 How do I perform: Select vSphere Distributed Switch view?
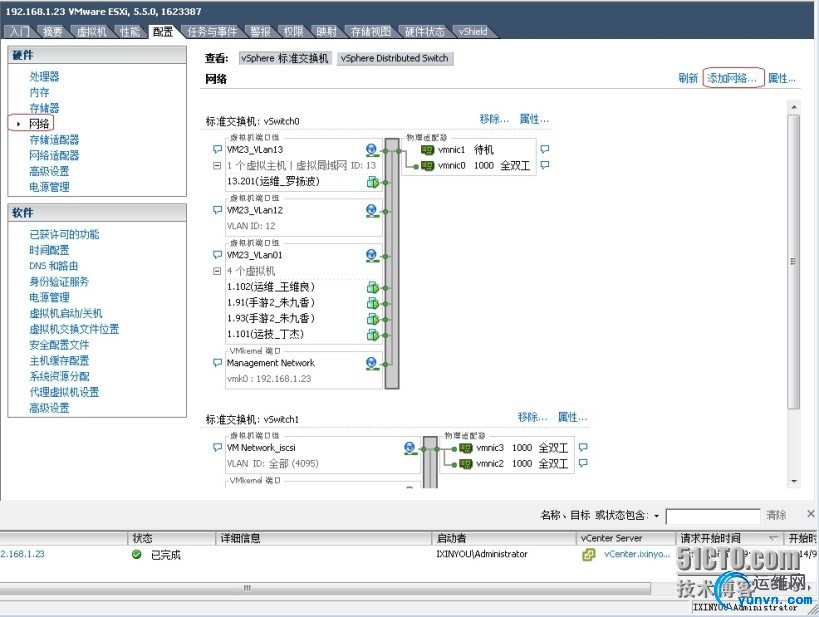tap(395, 59)
